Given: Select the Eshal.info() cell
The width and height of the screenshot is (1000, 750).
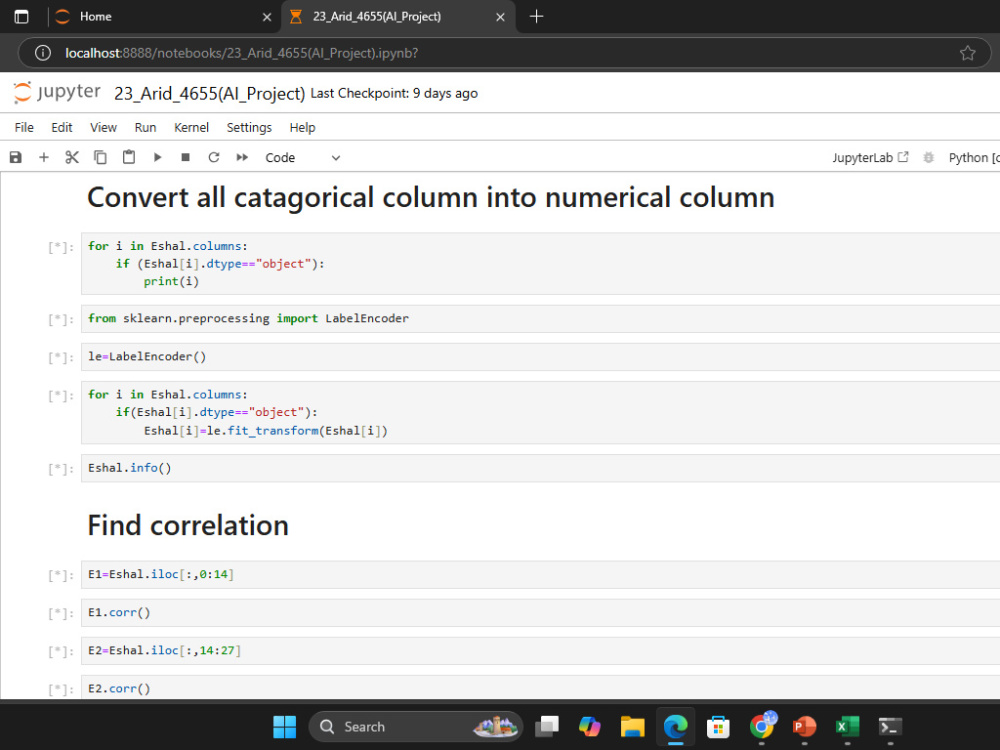Looking at the screenshot, I should tap(540, 468).
